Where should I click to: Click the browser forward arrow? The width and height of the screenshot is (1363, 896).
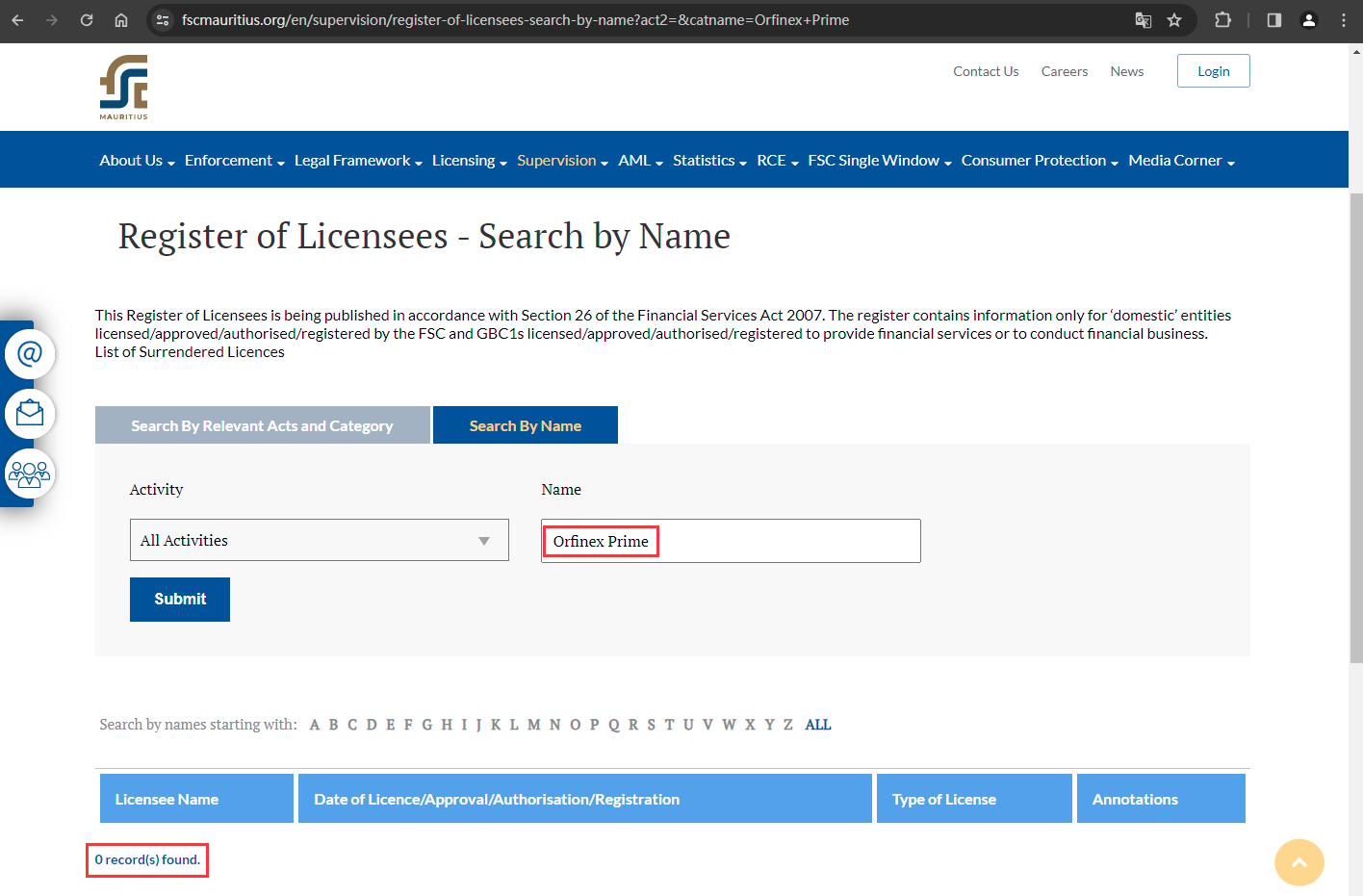(52, 19)
